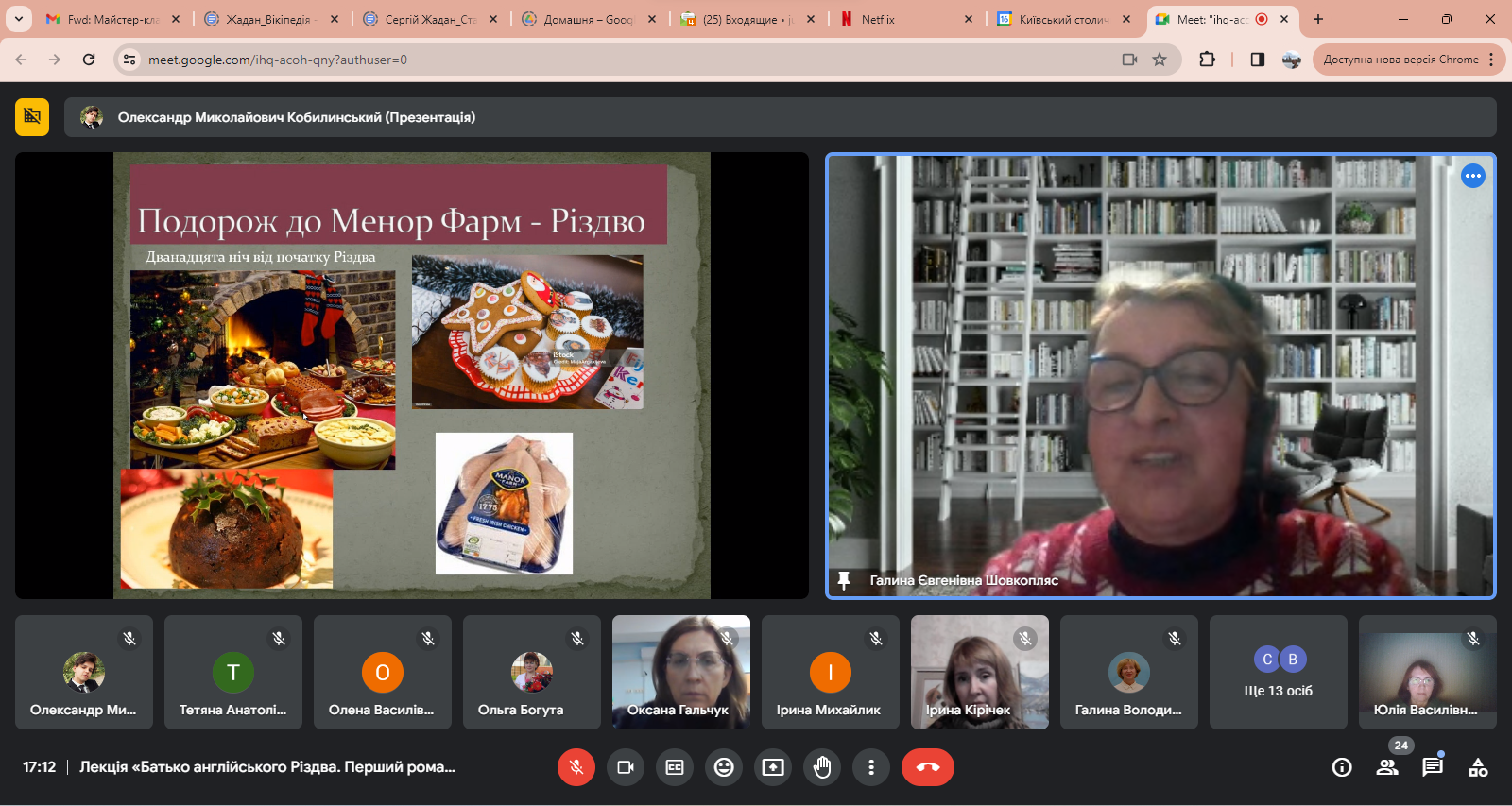Open the meeting details info icon
Screen dimensions: 1512x806
[1342, 767]
